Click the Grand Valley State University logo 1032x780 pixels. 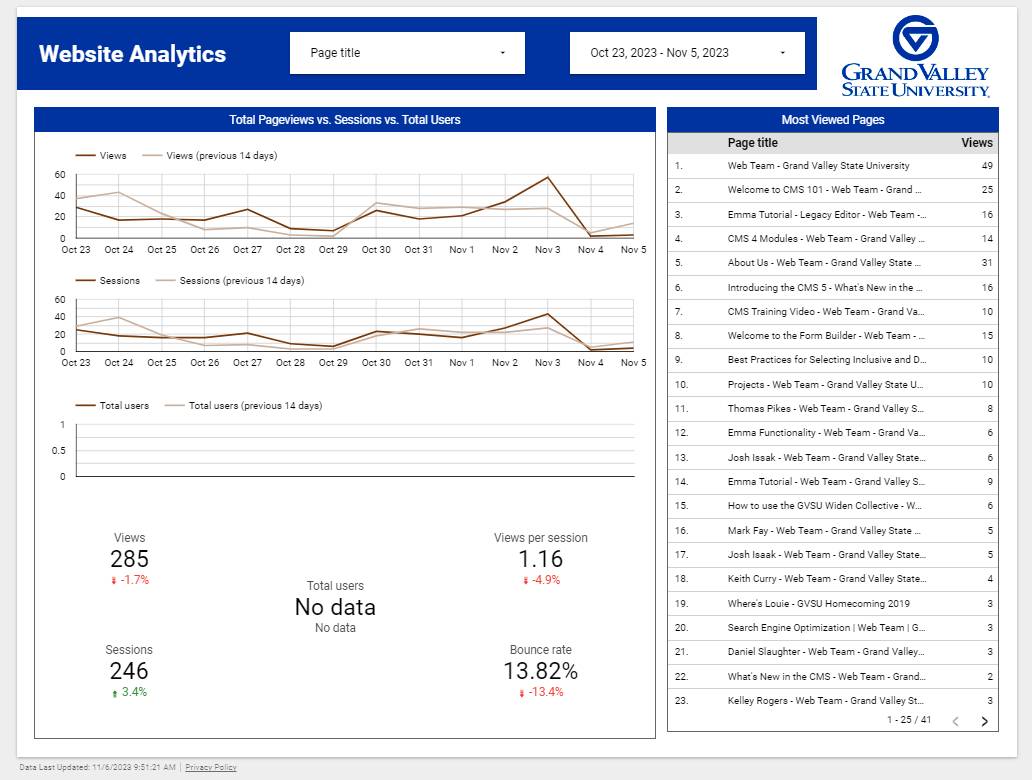click(x=915, y=56)
